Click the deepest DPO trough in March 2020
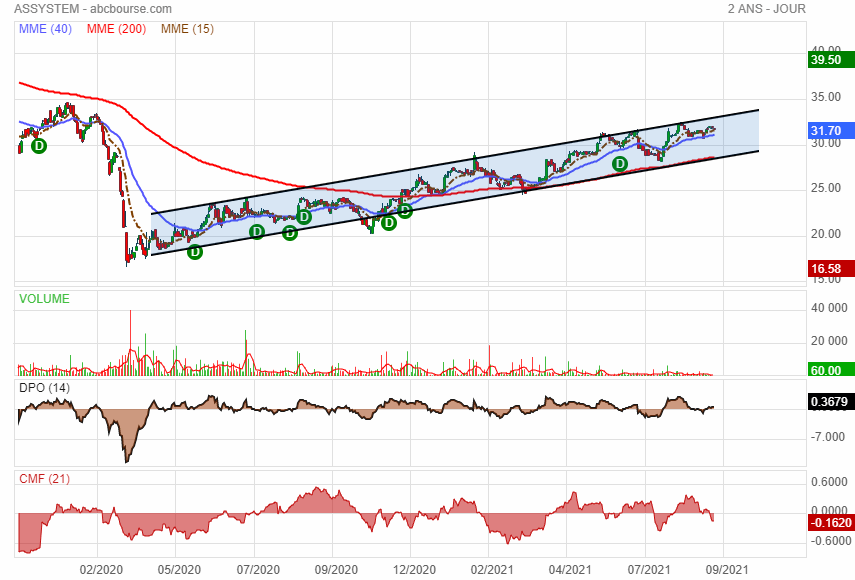 coord(127,459)
